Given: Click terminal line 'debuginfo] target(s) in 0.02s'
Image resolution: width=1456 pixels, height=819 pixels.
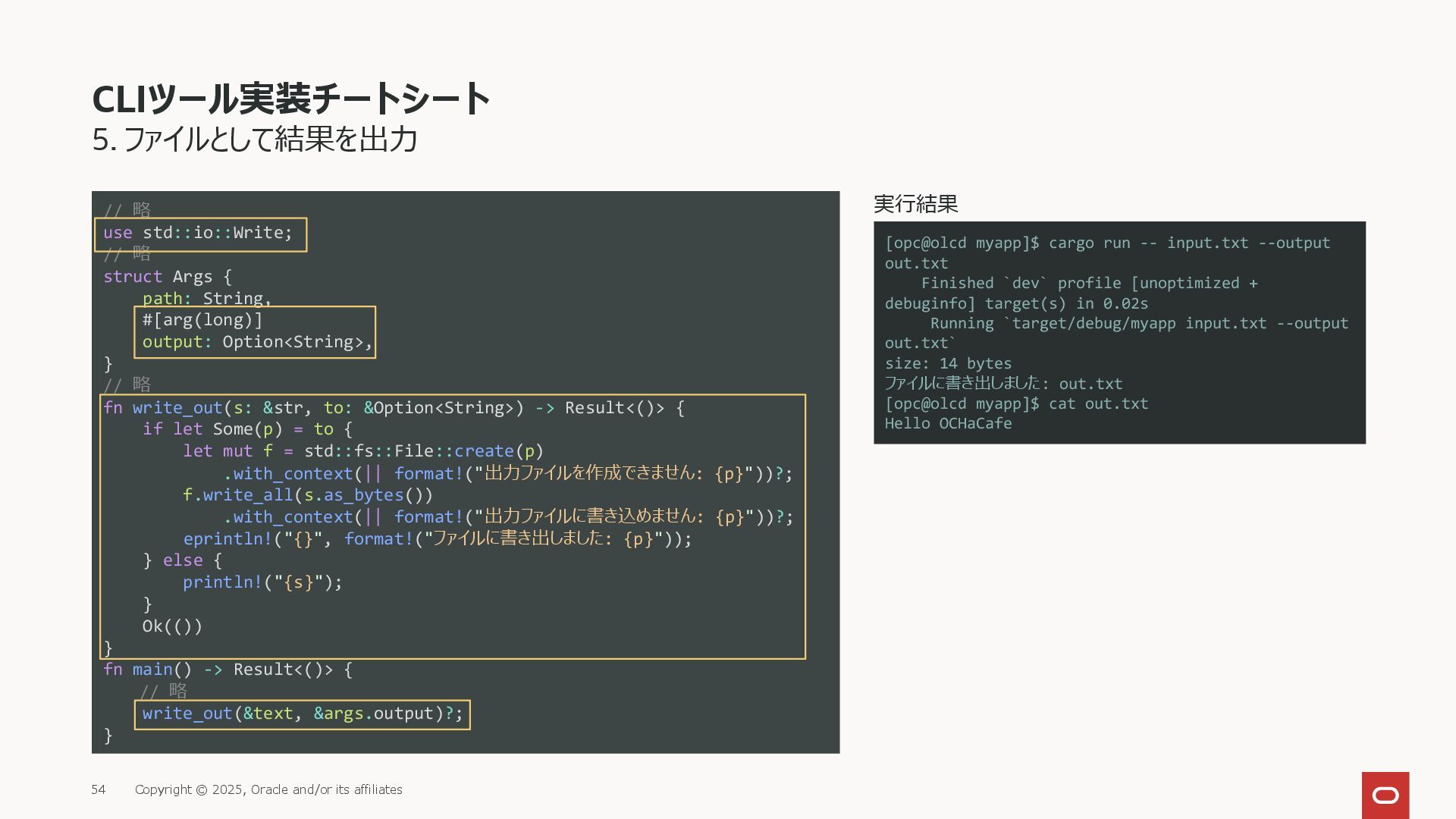Looking at the screenshot, I should [x=1016, y=303].
